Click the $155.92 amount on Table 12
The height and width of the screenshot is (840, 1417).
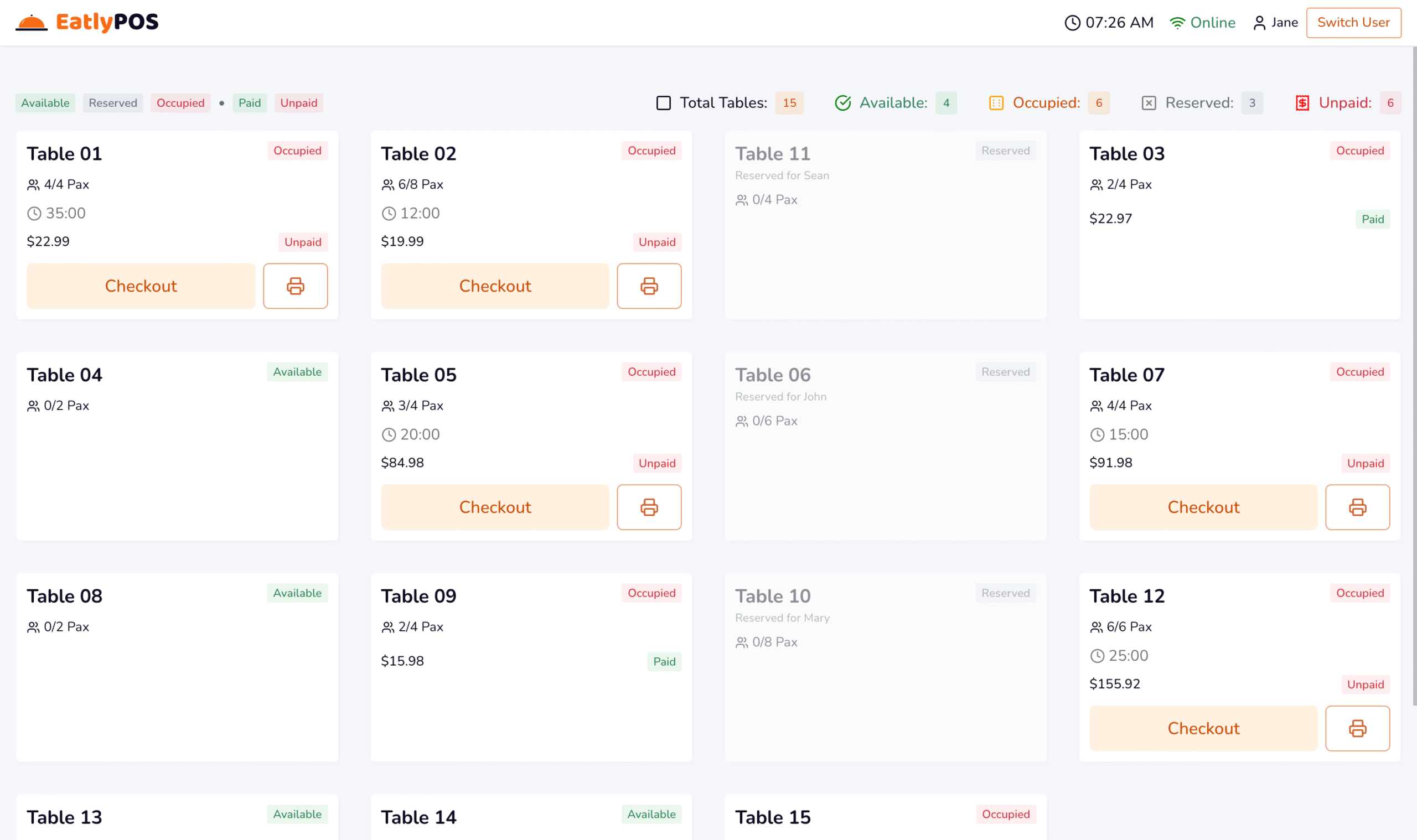click(x=1115, y=684)
